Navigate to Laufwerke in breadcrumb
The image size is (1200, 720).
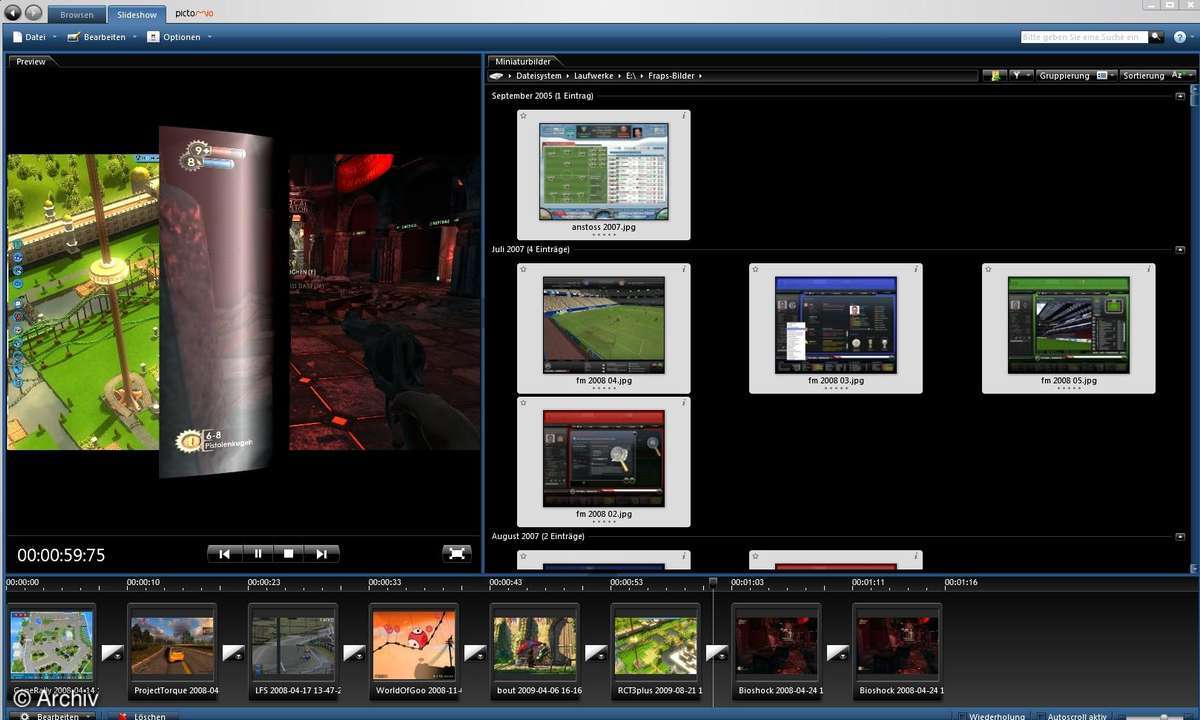[x=594, y=76]
